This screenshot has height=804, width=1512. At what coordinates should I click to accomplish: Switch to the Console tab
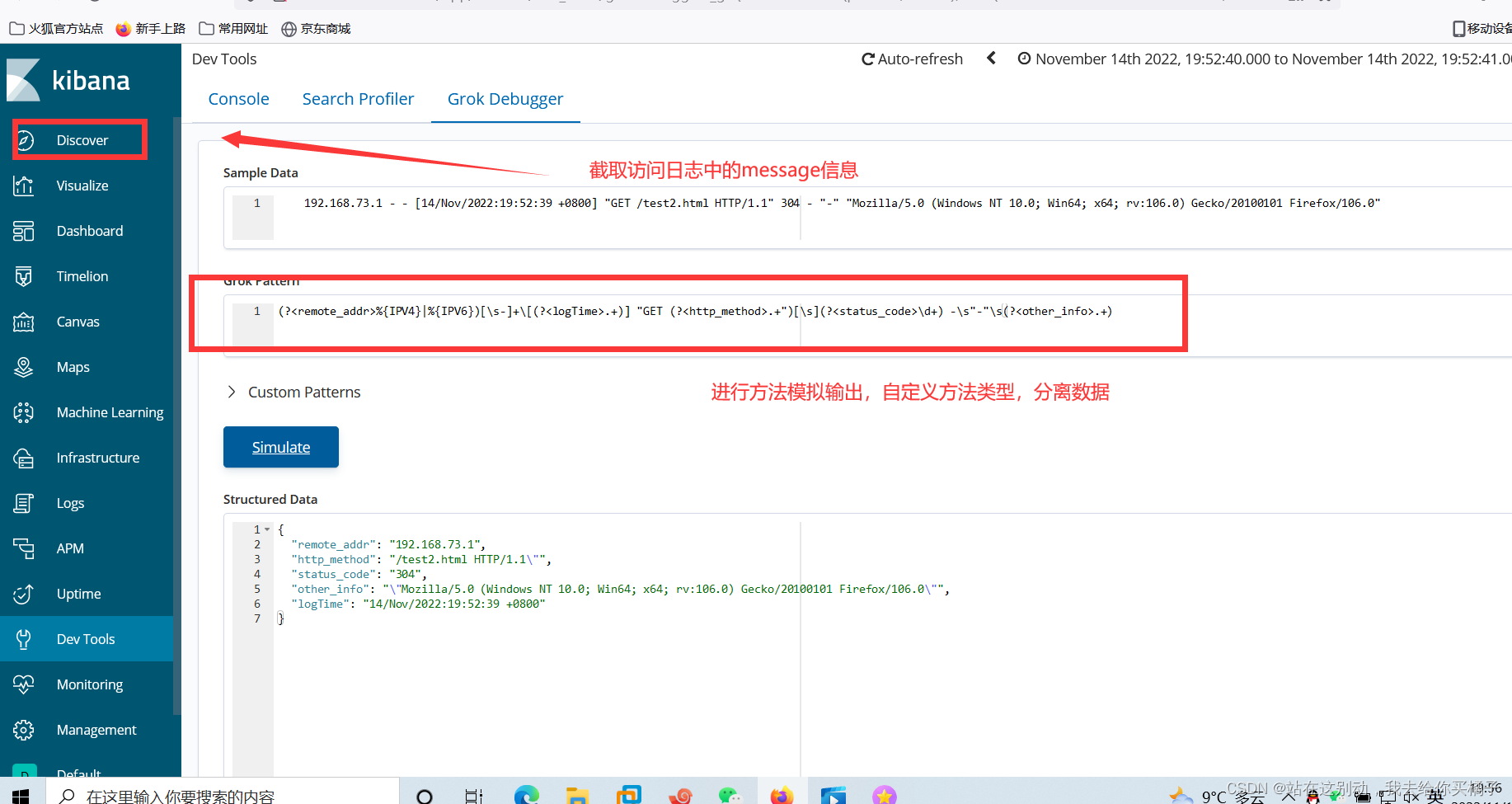238,98
